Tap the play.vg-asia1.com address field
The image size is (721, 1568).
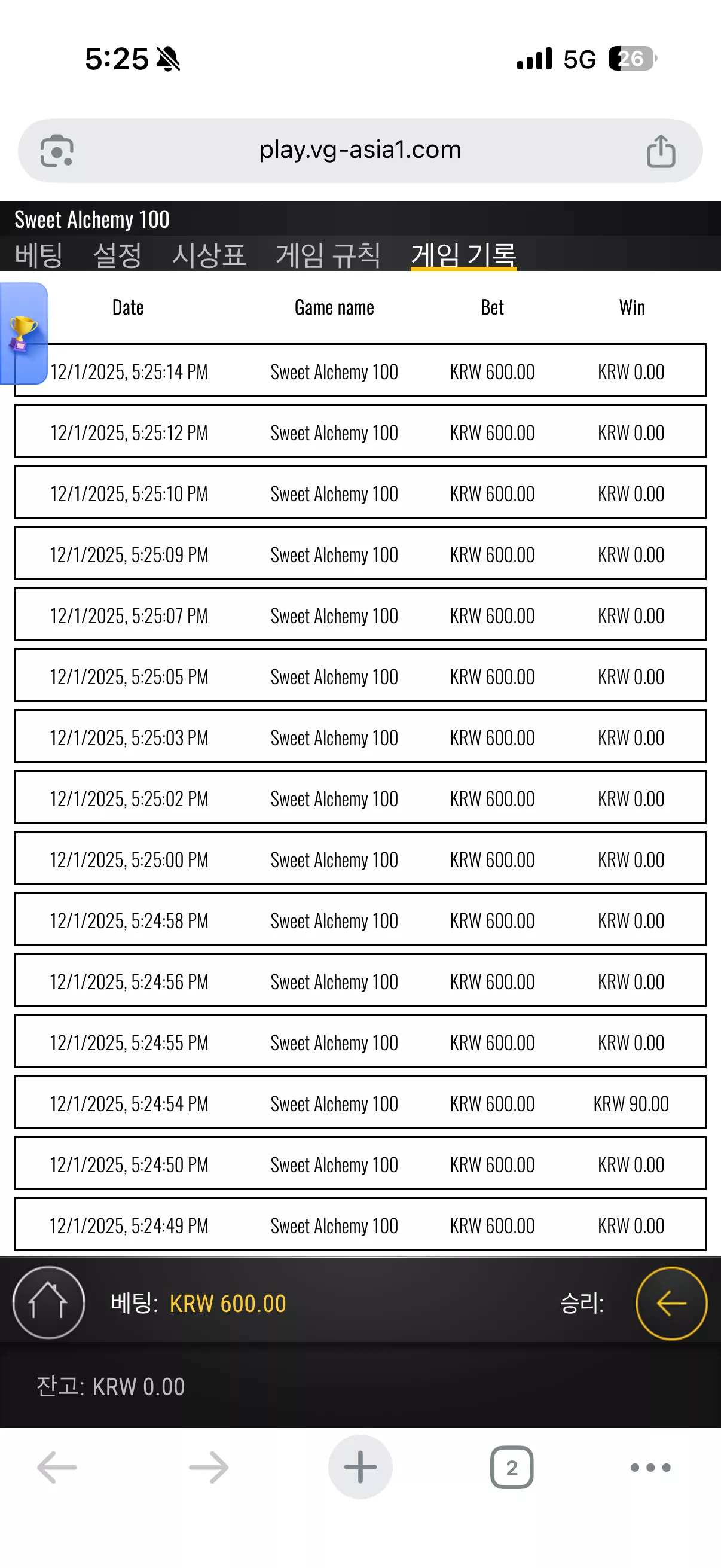360,150
